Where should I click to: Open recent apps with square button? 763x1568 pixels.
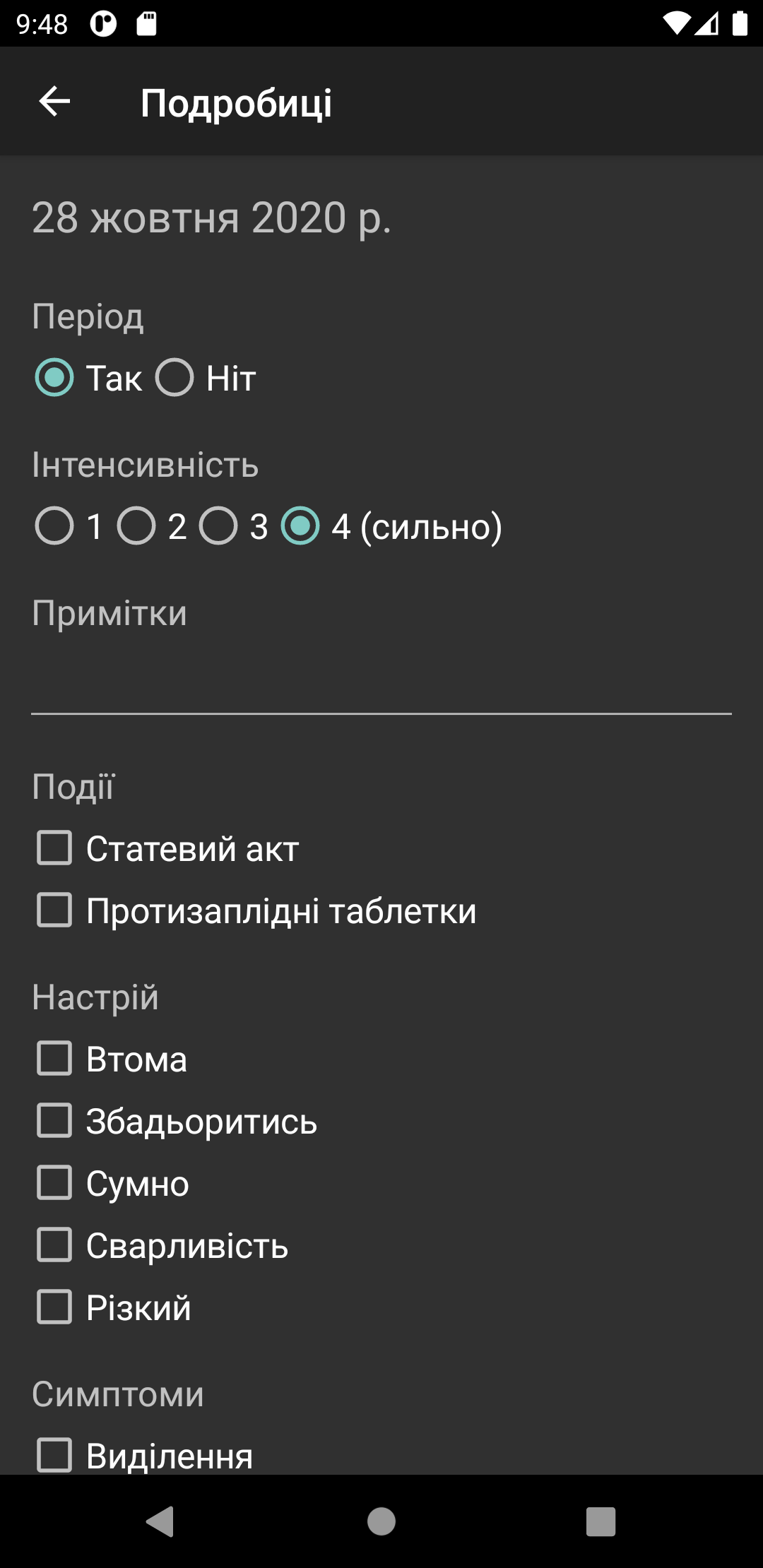pyautogui.click(x=601, y=1521)
